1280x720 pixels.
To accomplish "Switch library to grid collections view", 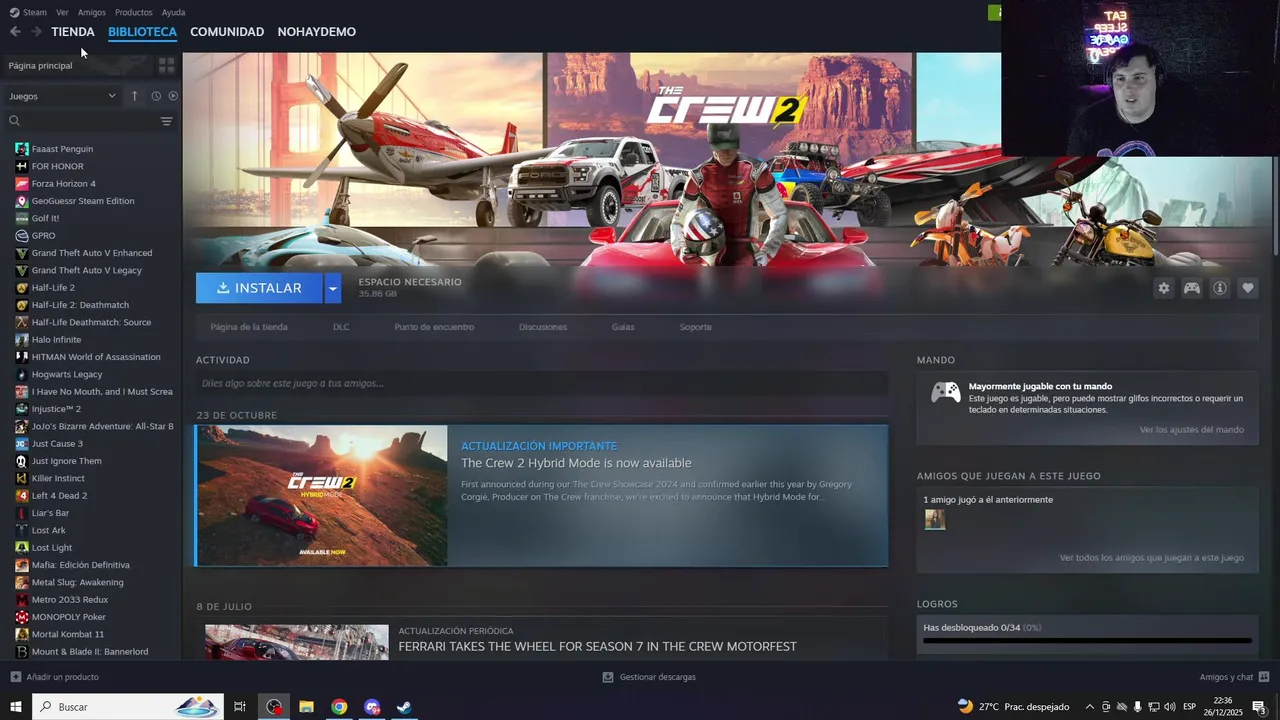I will point(166,65).
